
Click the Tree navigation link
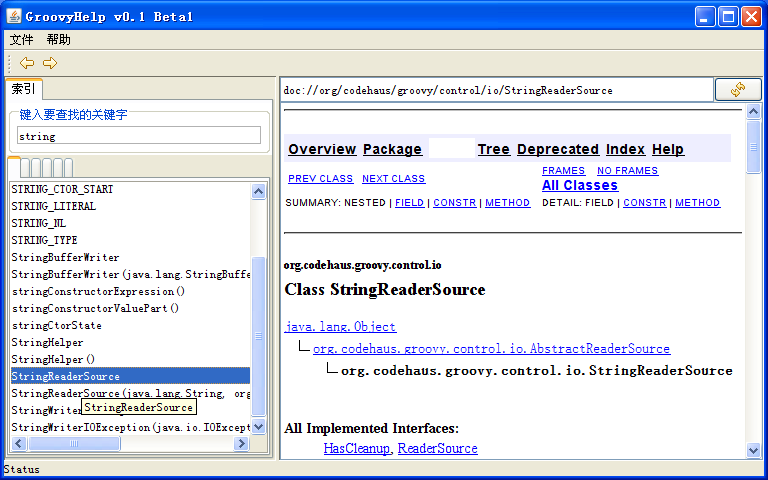[x=494, y=149]
